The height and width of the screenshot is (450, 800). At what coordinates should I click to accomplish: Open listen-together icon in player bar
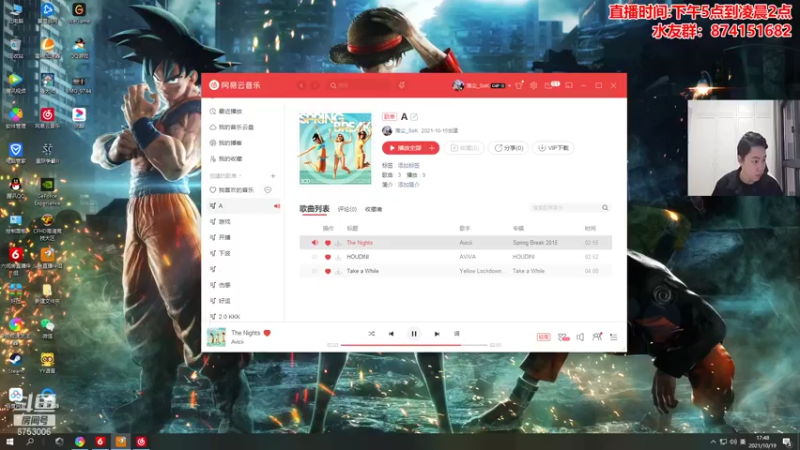[x=597, y=337]
